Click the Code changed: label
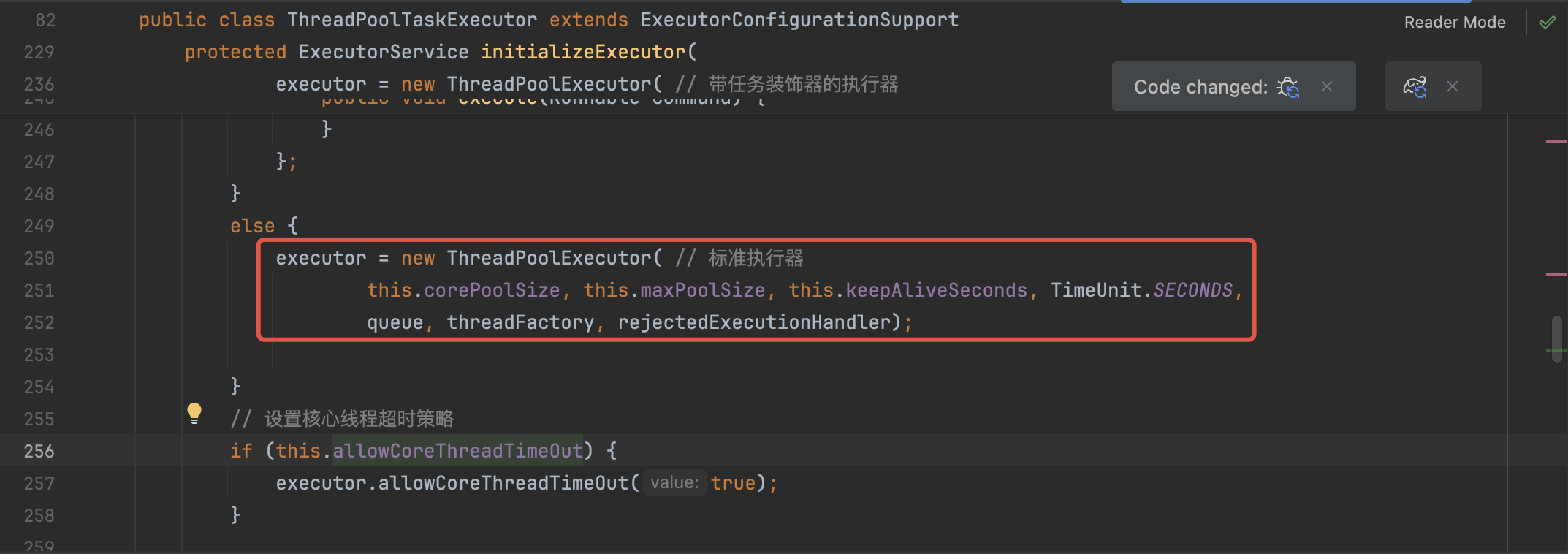This screenshot has height=554, width=1568. 1200,87
